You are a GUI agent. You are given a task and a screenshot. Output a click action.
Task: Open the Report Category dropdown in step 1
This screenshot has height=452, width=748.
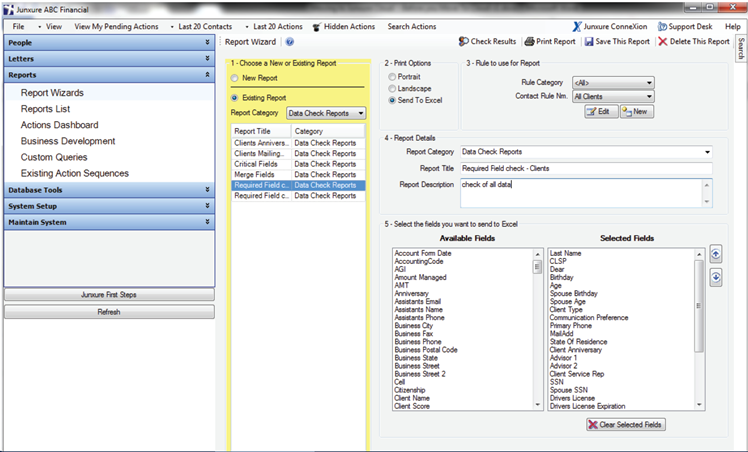point(326,113)
